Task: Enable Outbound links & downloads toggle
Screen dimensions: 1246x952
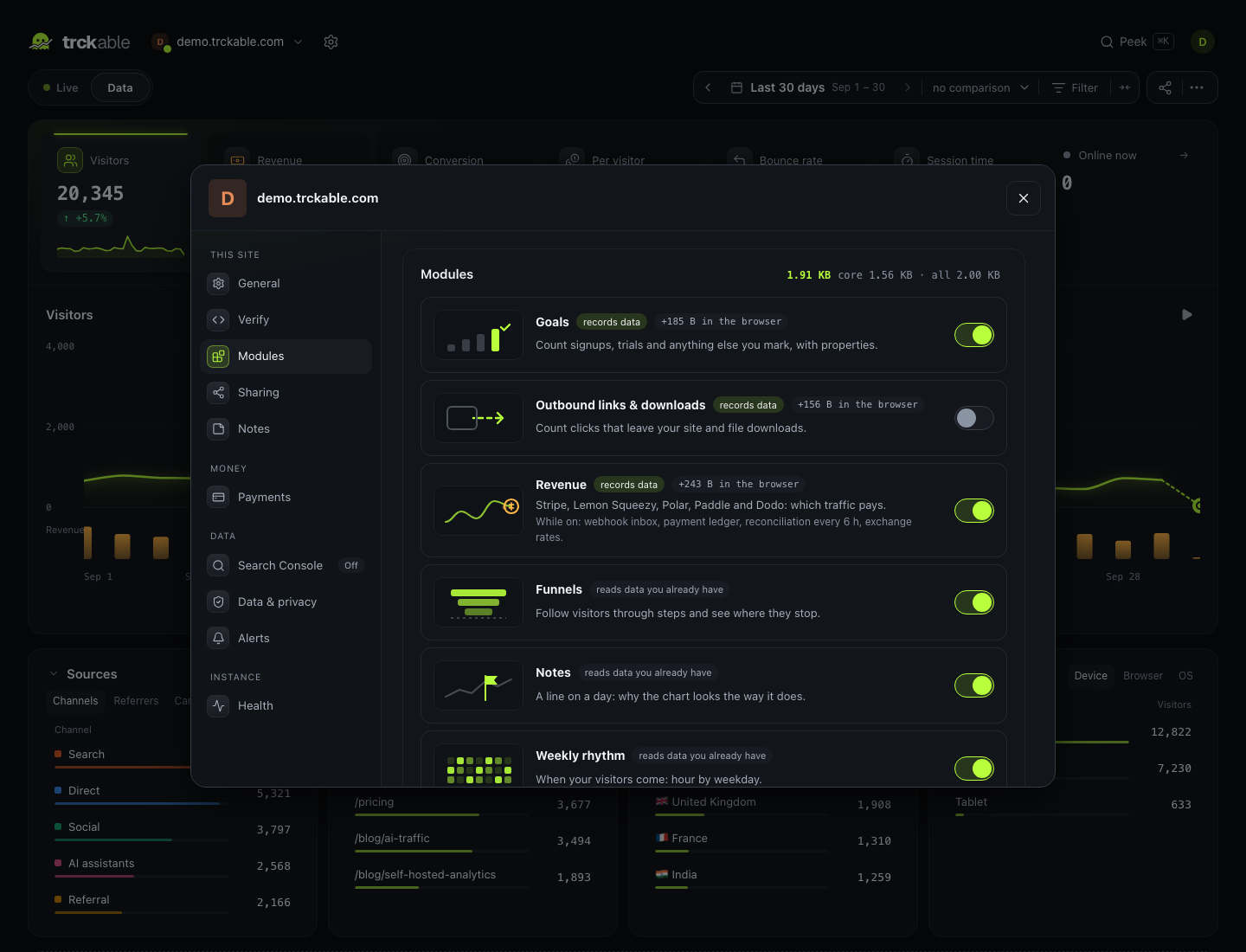Action: 974,418
